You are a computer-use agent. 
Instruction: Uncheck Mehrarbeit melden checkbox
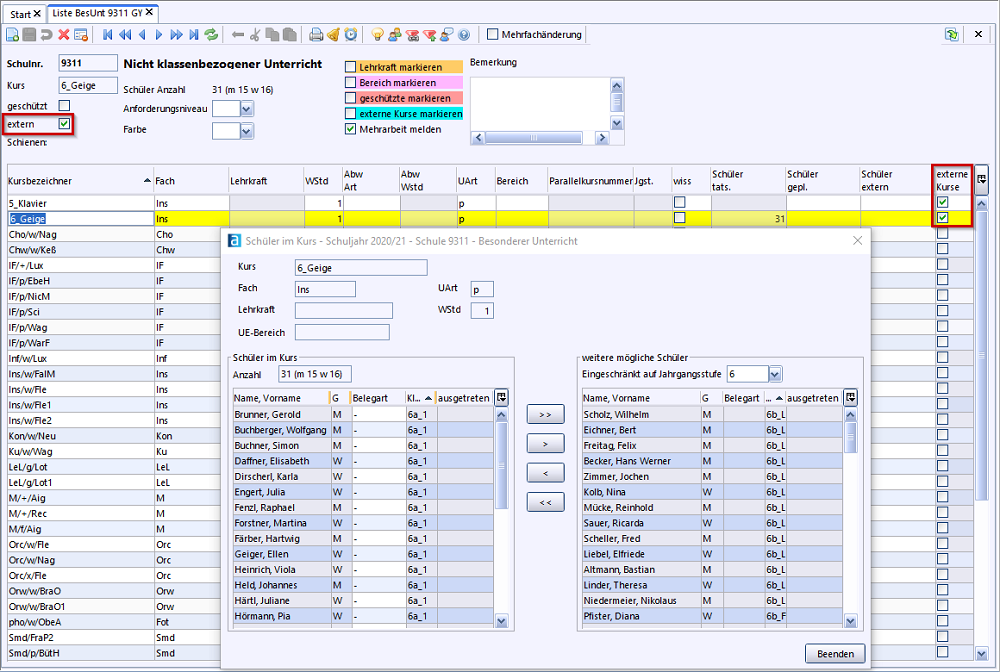point(350,129)
